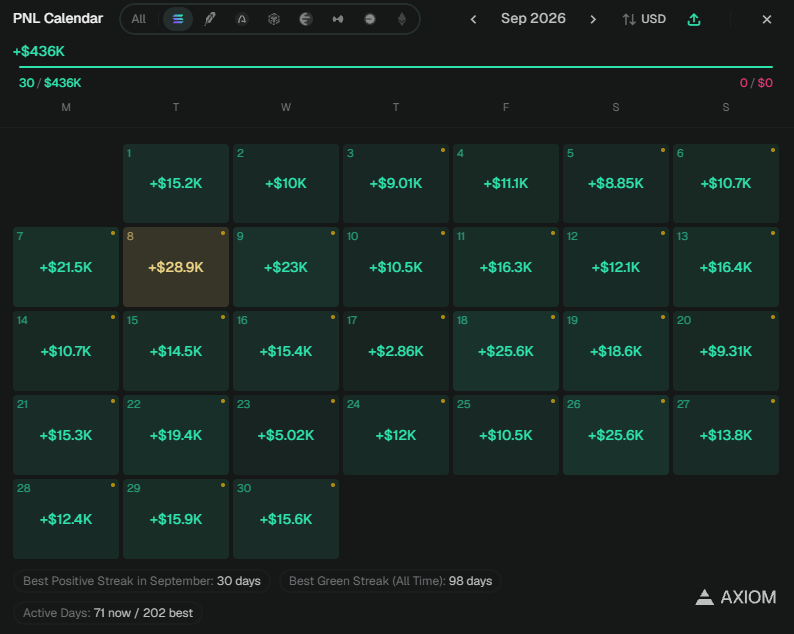Open day 25 cell showing +$10.5K
Viewport: 794px width, 634px height.
pyautogui.click(x=506, y=435)
